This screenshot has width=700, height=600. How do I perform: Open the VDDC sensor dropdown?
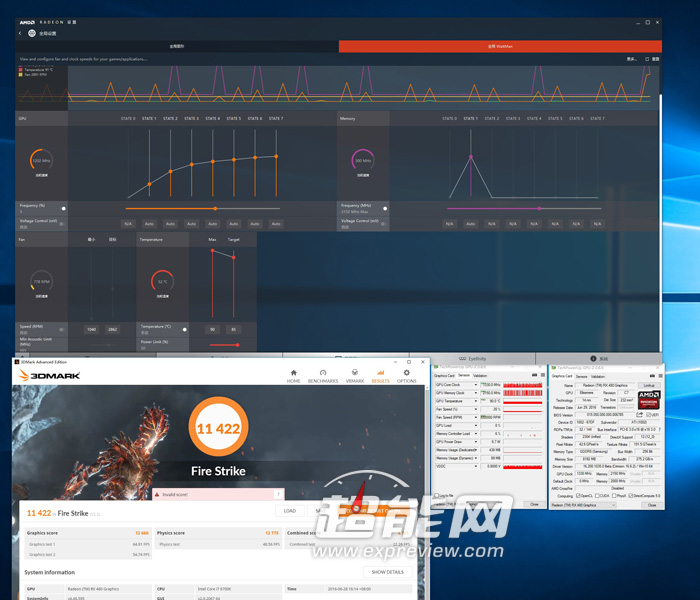point(475,466)
